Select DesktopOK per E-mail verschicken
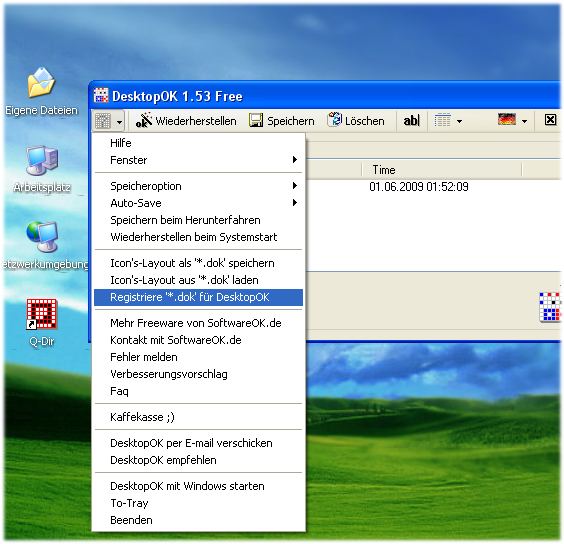 pos(198,443)
